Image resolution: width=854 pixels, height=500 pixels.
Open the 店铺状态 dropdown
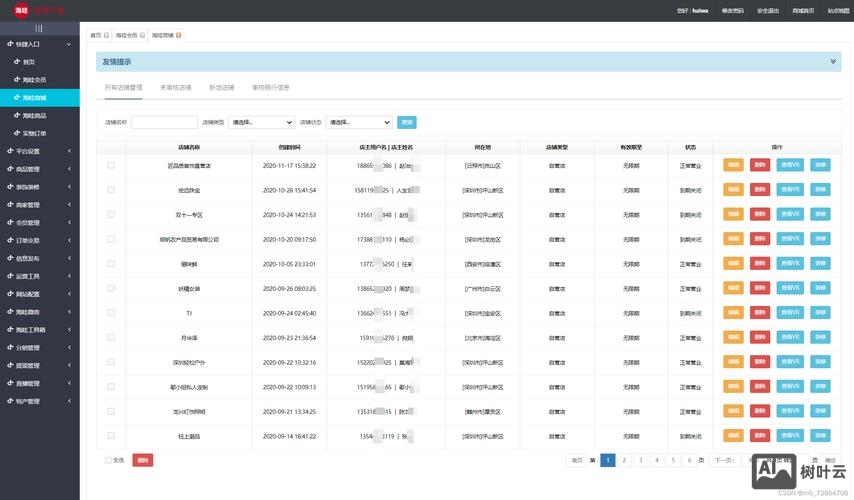pos(357,122)
